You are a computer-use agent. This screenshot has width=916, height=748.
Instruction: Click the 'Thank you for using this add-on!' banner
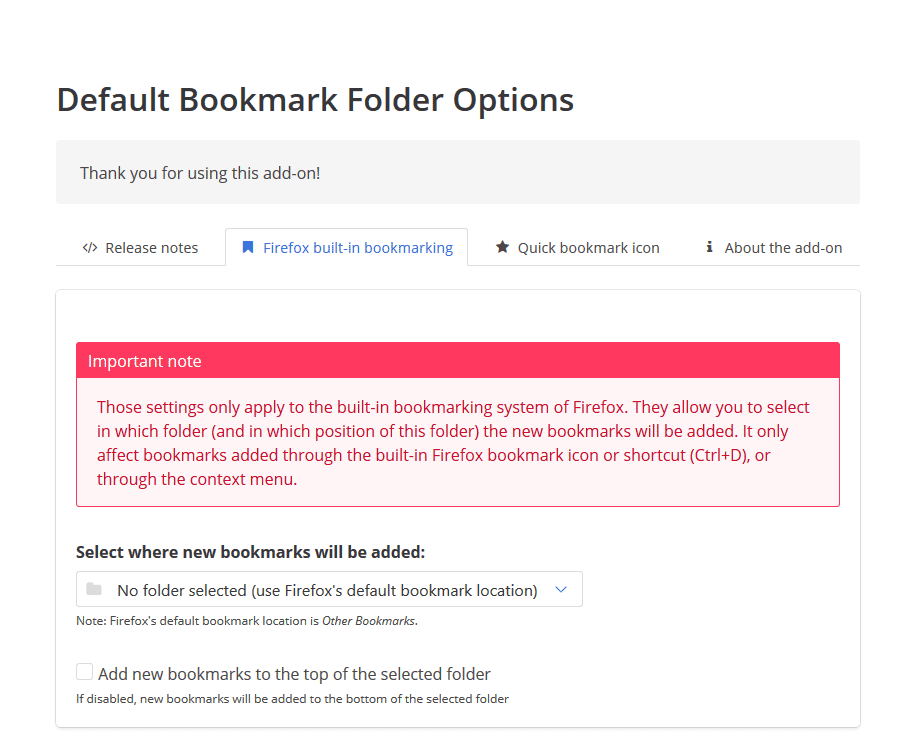tap(458, 172)
